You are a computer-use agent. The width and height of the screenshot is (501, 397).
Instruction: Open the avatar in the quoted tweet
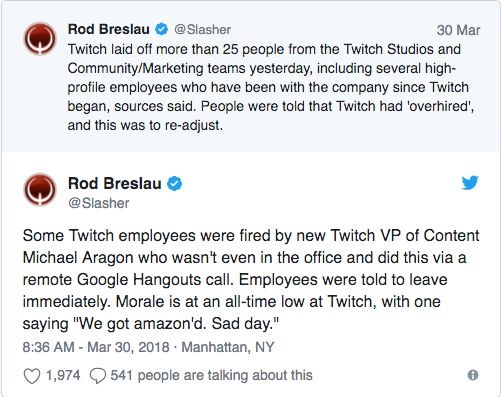(40, 39)
